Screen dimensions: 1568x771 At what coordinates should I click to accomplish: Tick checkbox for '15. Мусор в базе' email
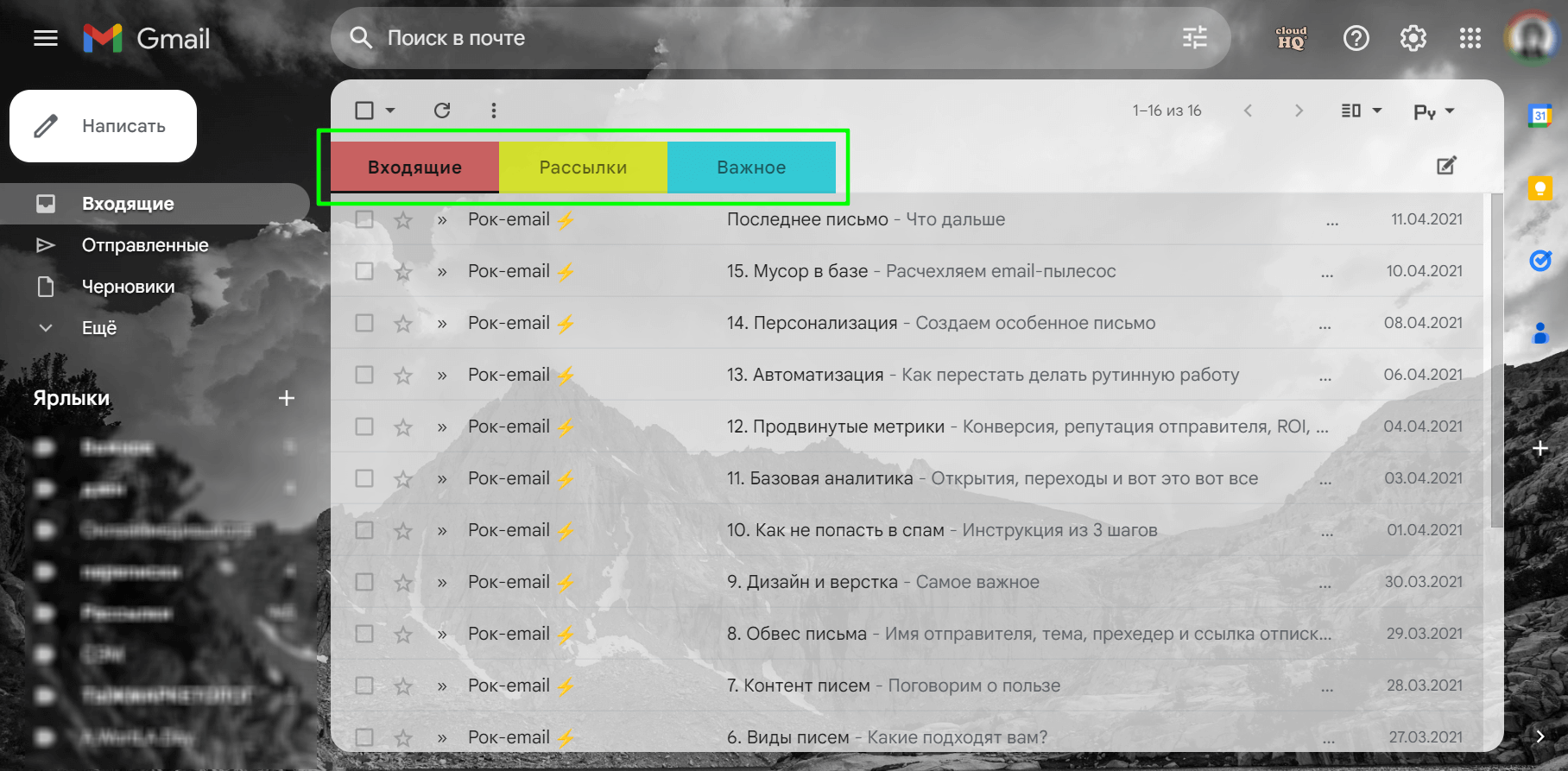tap(364, 271)
